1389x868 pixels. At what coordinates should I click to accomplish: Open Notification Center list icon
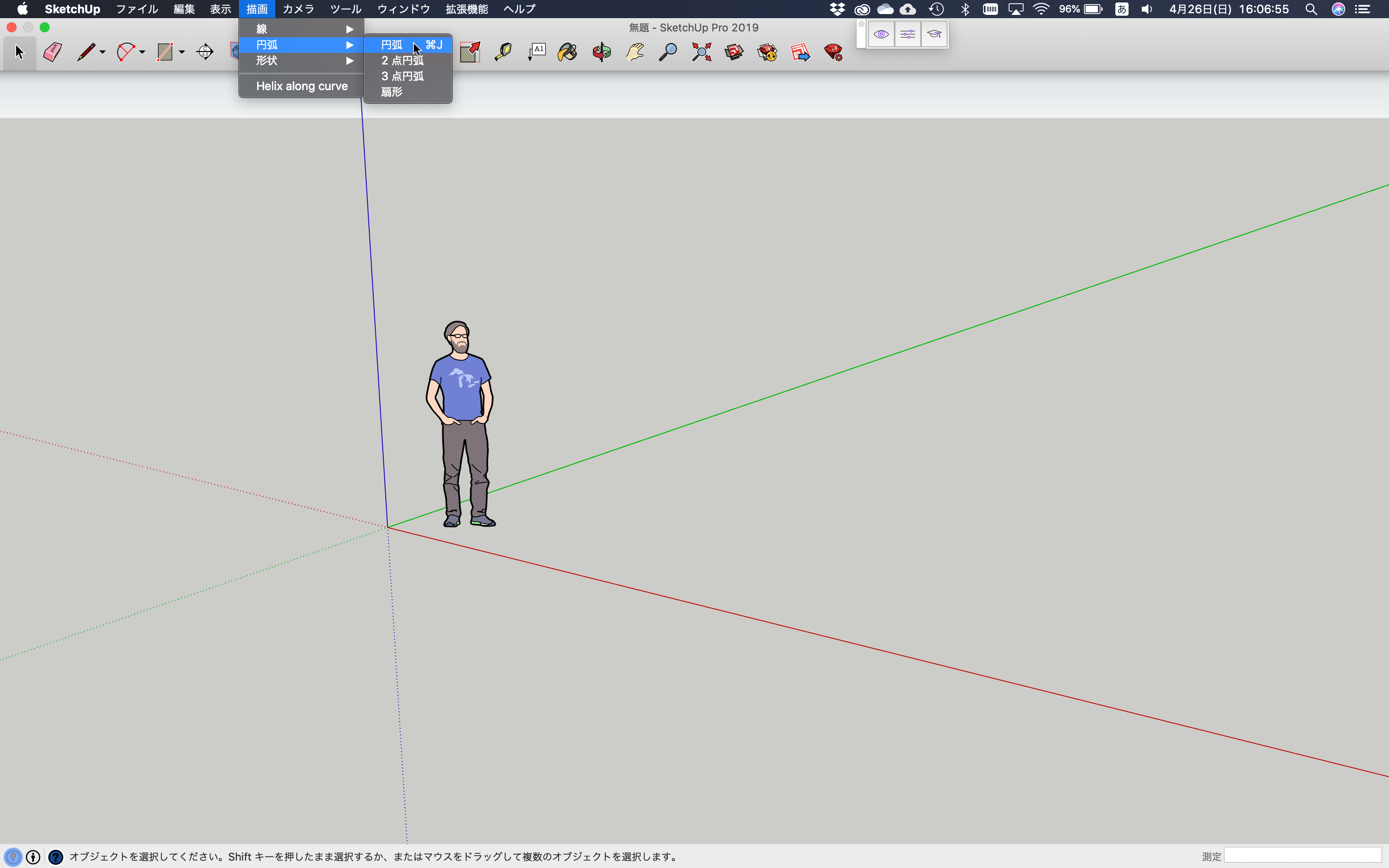coord(1363,9)
